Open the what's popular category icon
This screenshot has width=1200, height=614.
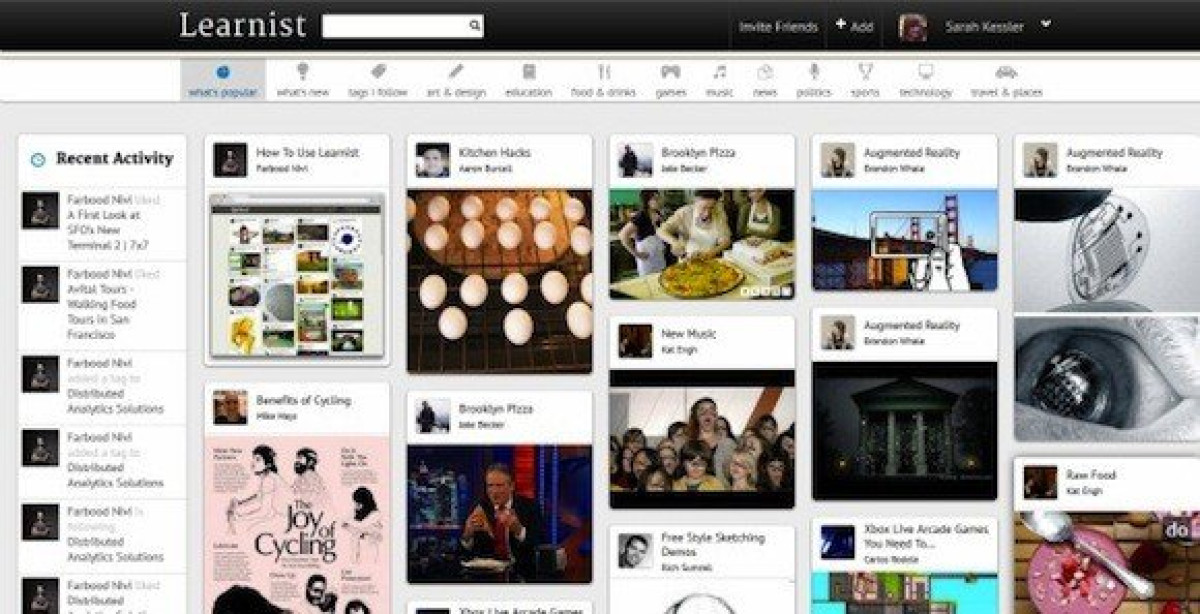[x=223, y=72]
